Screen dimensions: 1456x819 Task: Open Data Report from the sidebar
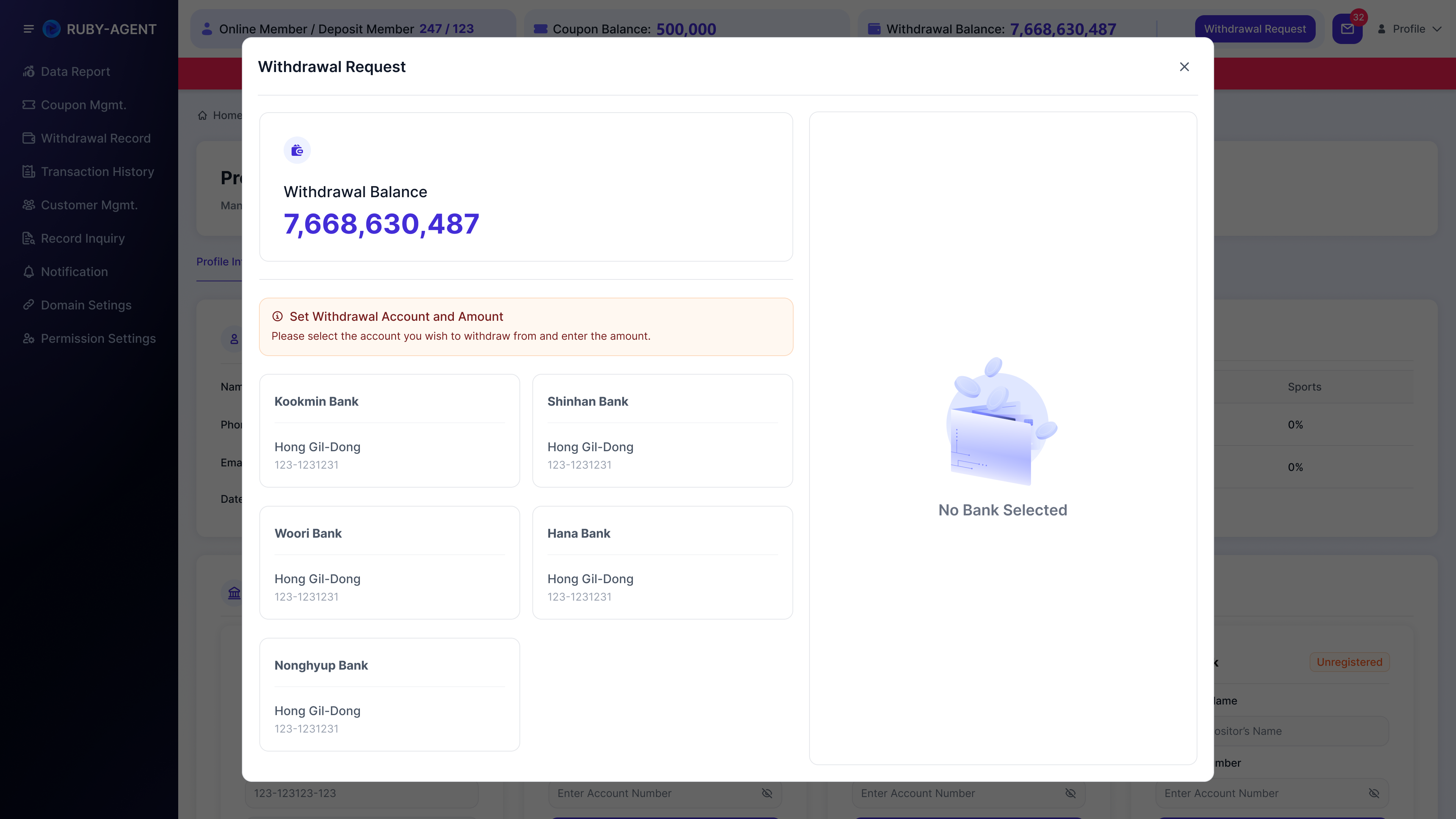(75, 72)
